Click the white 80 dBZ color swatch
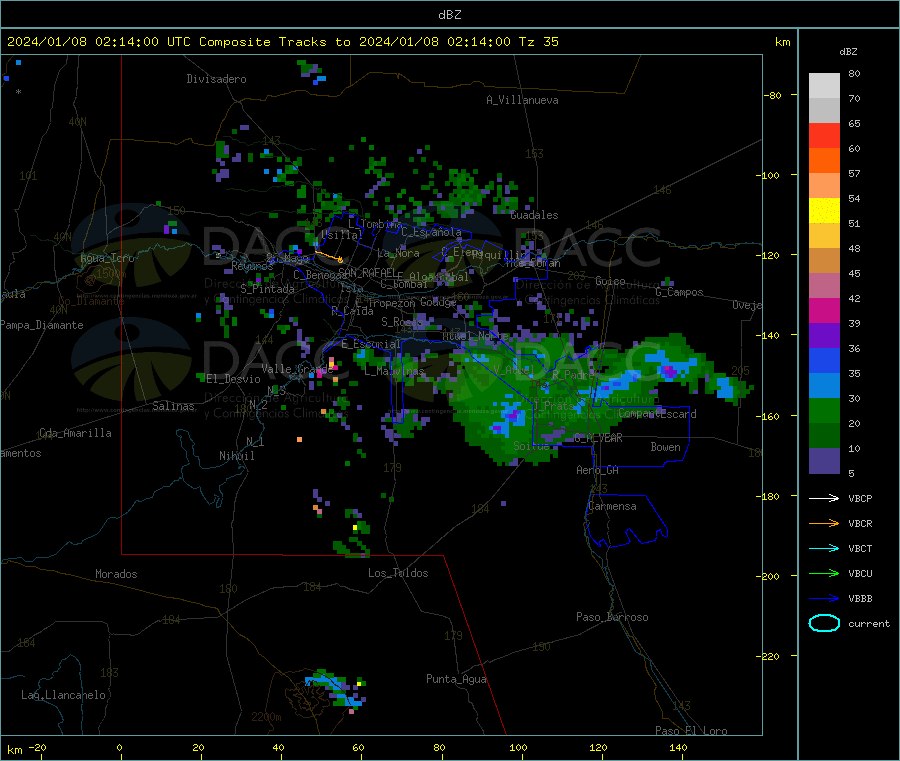The width and height of the screenshot is (900, 761). coord(824,86)
